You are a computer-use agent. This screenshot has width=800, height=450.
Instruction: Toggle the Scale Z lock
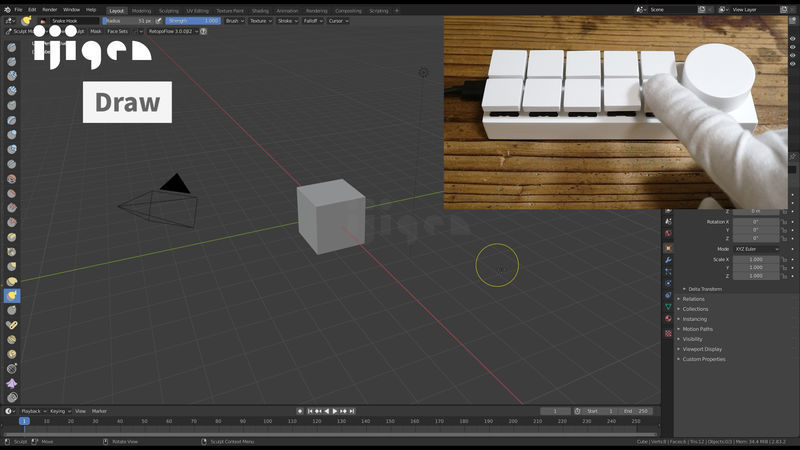click(784, 276)
